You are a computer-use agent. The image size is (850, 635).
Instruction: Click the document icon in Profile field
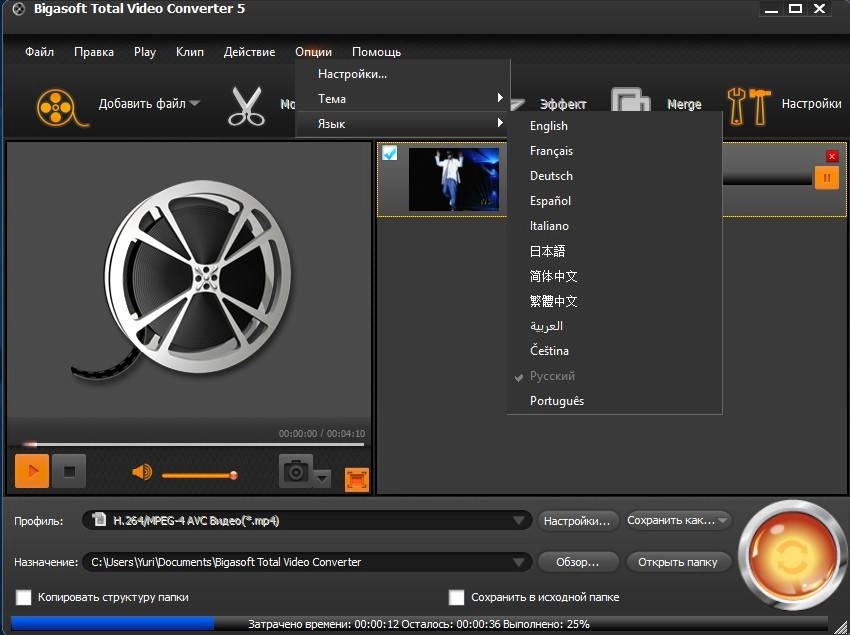pos(99,519)
